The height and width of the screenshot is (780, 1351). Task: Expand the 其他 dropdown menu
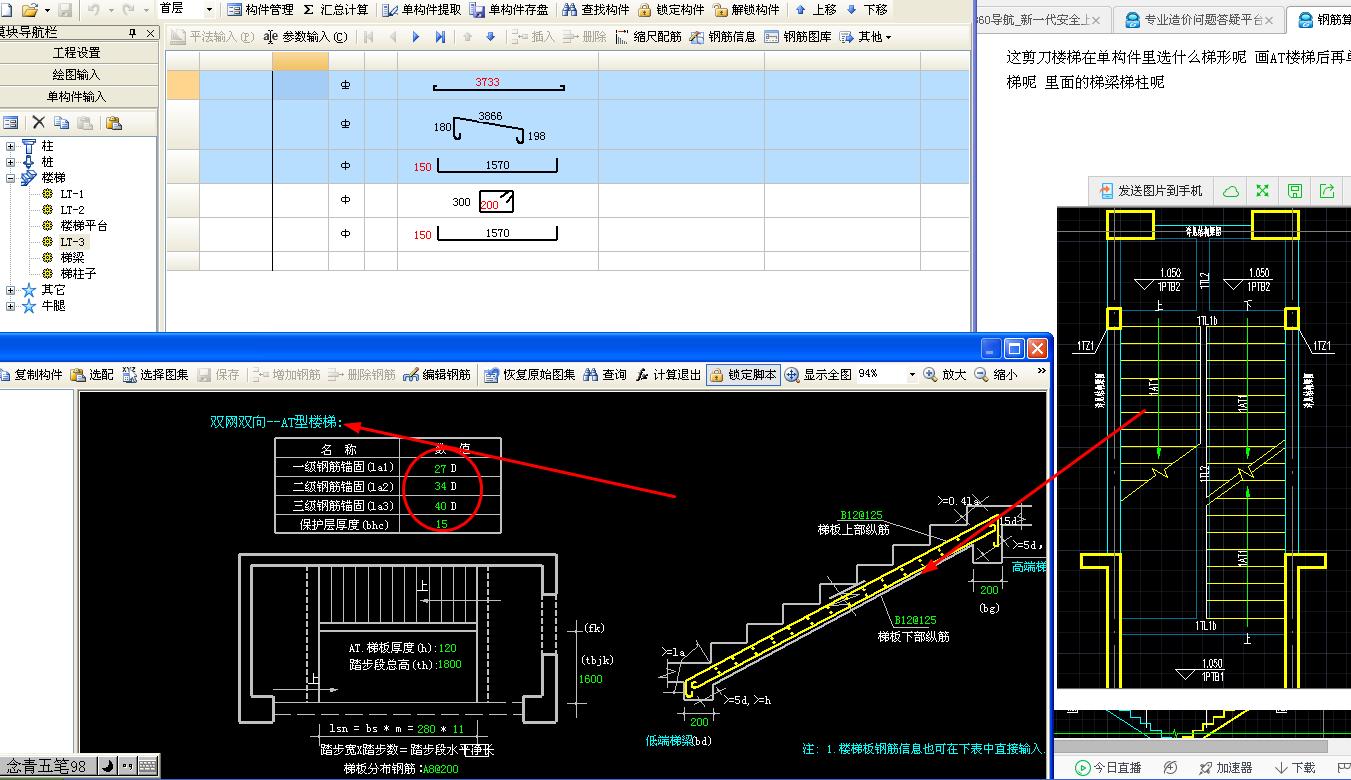(865, 37)
